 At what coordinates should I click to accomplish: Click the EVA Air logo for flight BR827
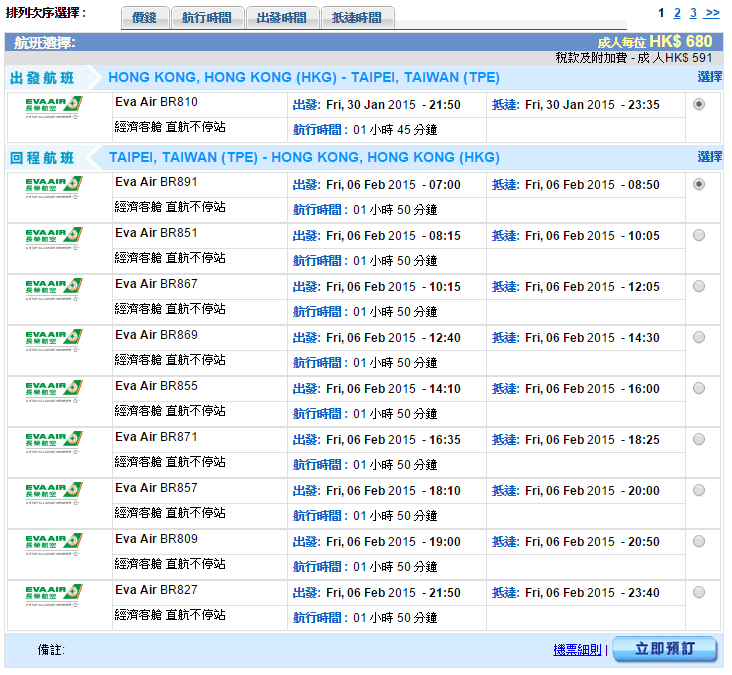54,595
